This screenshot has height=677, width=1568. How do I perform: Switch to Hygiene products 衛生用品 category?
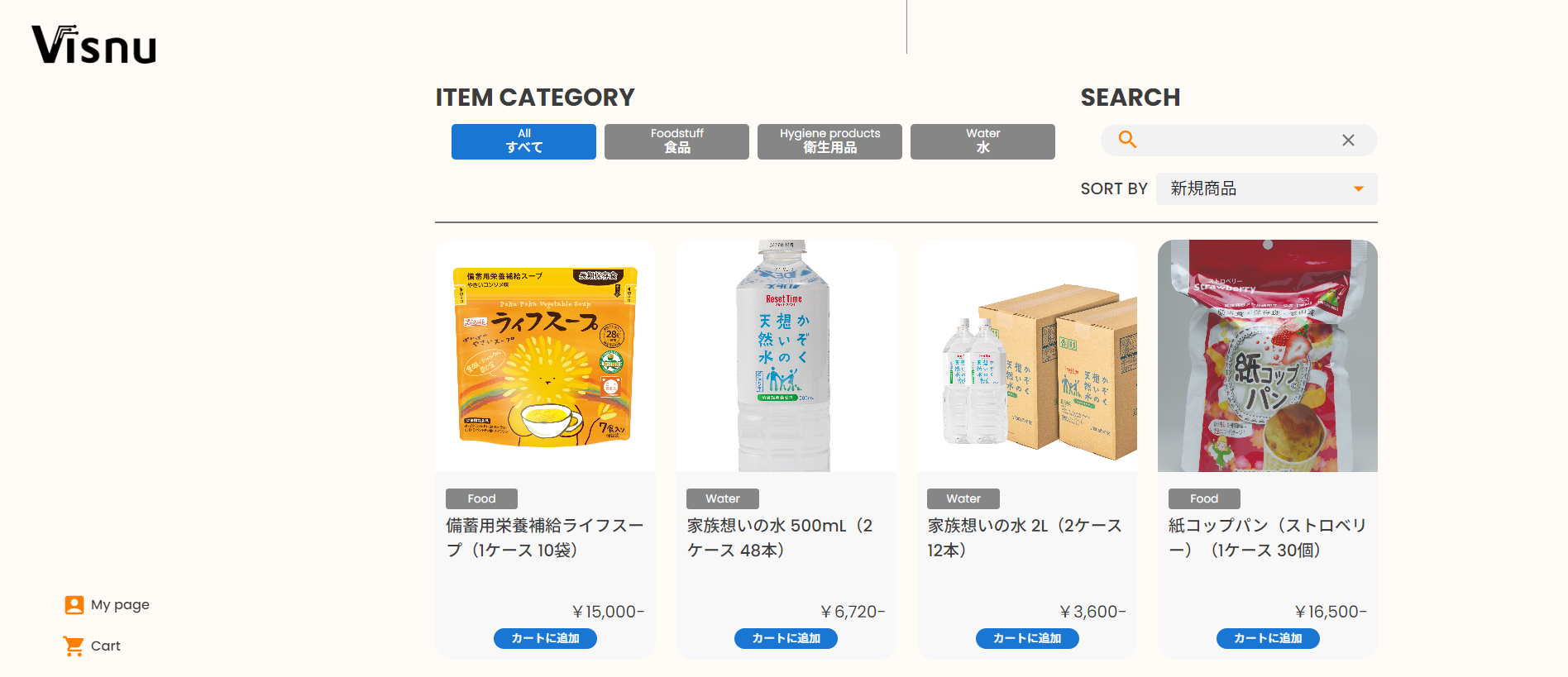pyautogui.click(x=829, y=141)
